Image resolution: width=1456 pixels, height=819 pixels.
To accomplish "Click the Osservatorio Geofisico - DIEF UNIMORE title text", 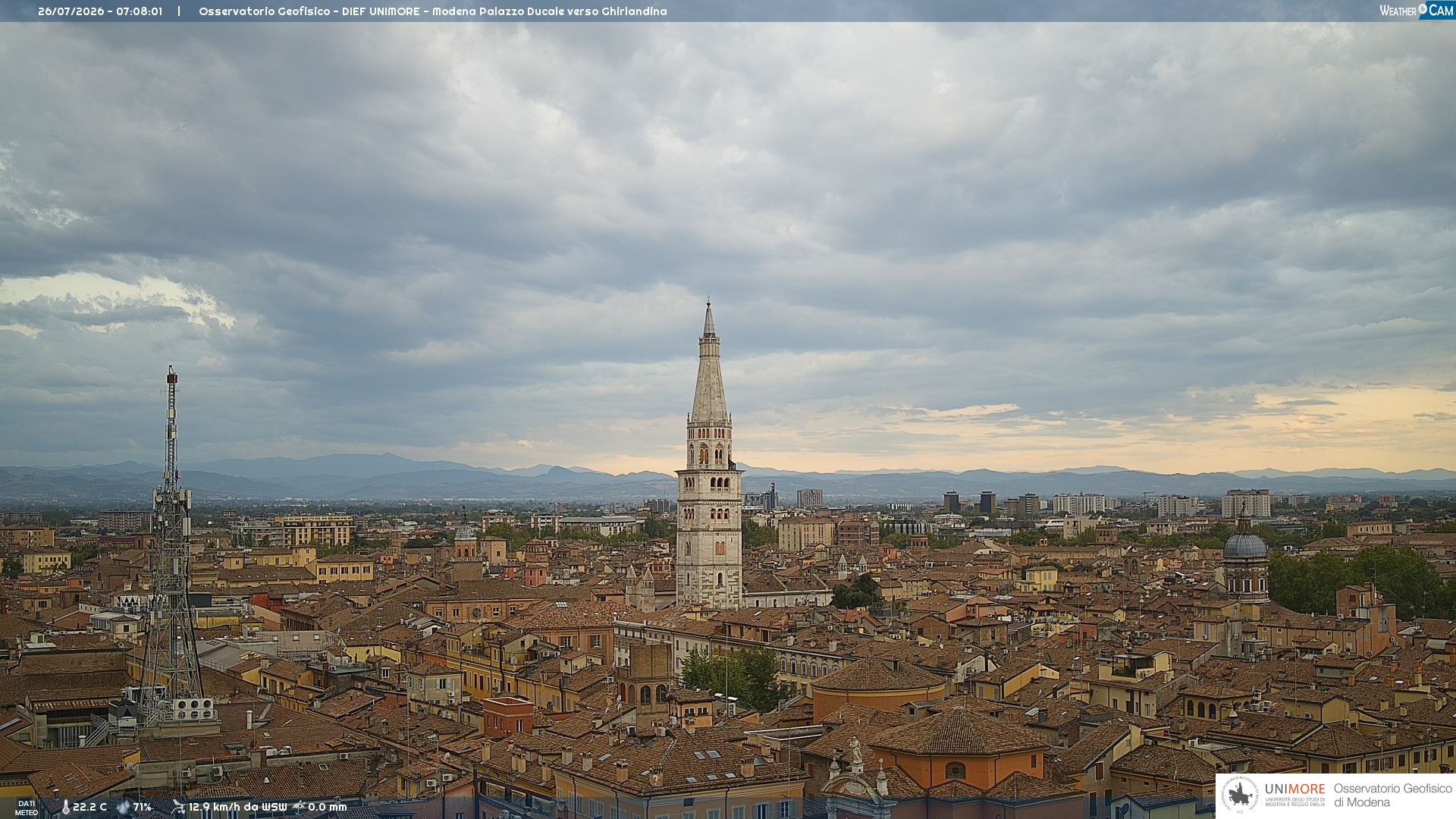I will [433, 11].
